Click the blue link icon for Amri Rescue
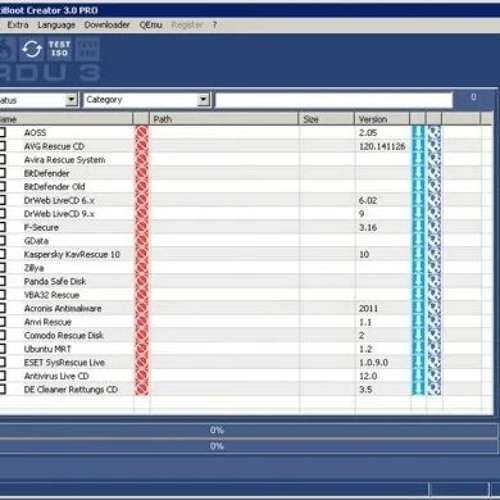Screen dimensions: 500x500 pos(434,322)
